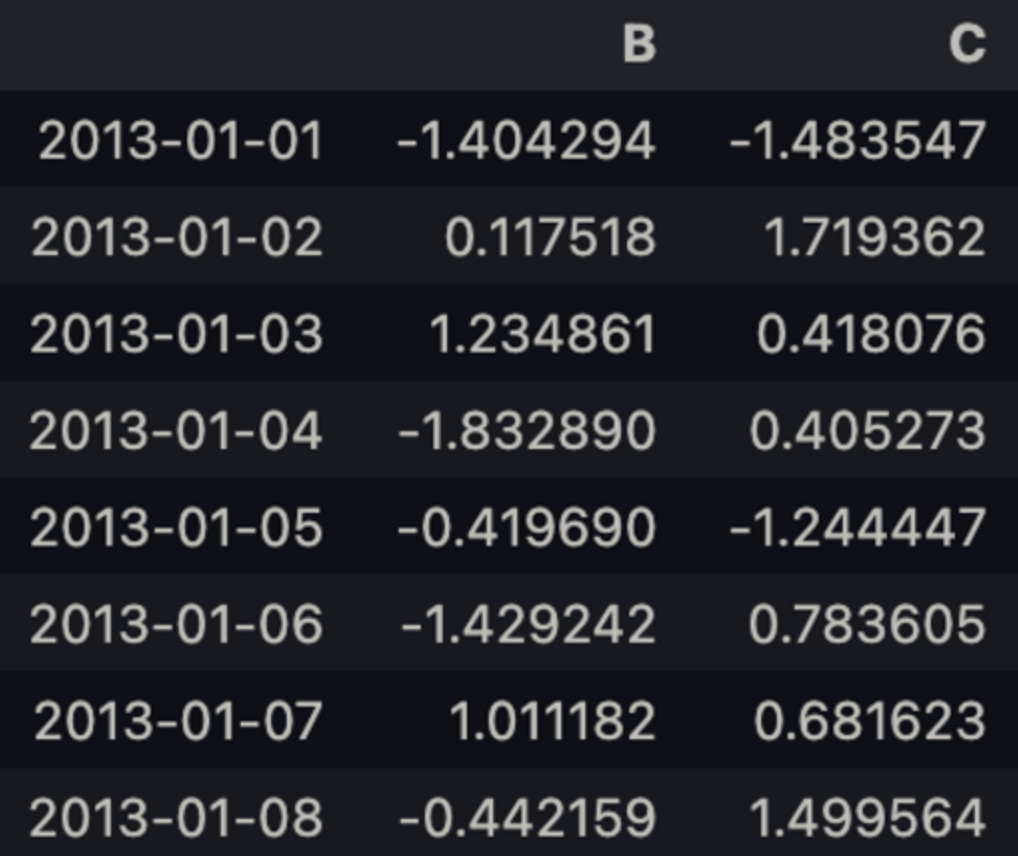1018x856 pixels.
Task: Click cell value 1.499564
Action: pos(868,818)
